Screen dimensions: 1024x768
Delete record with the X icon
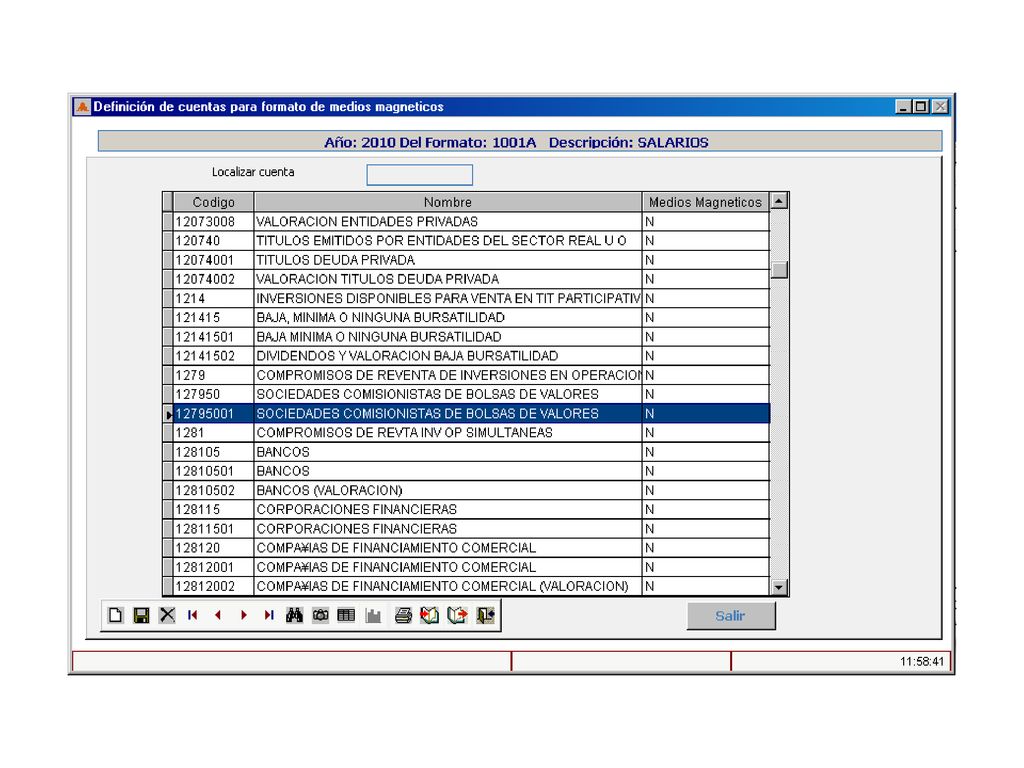tap(167, 615)
